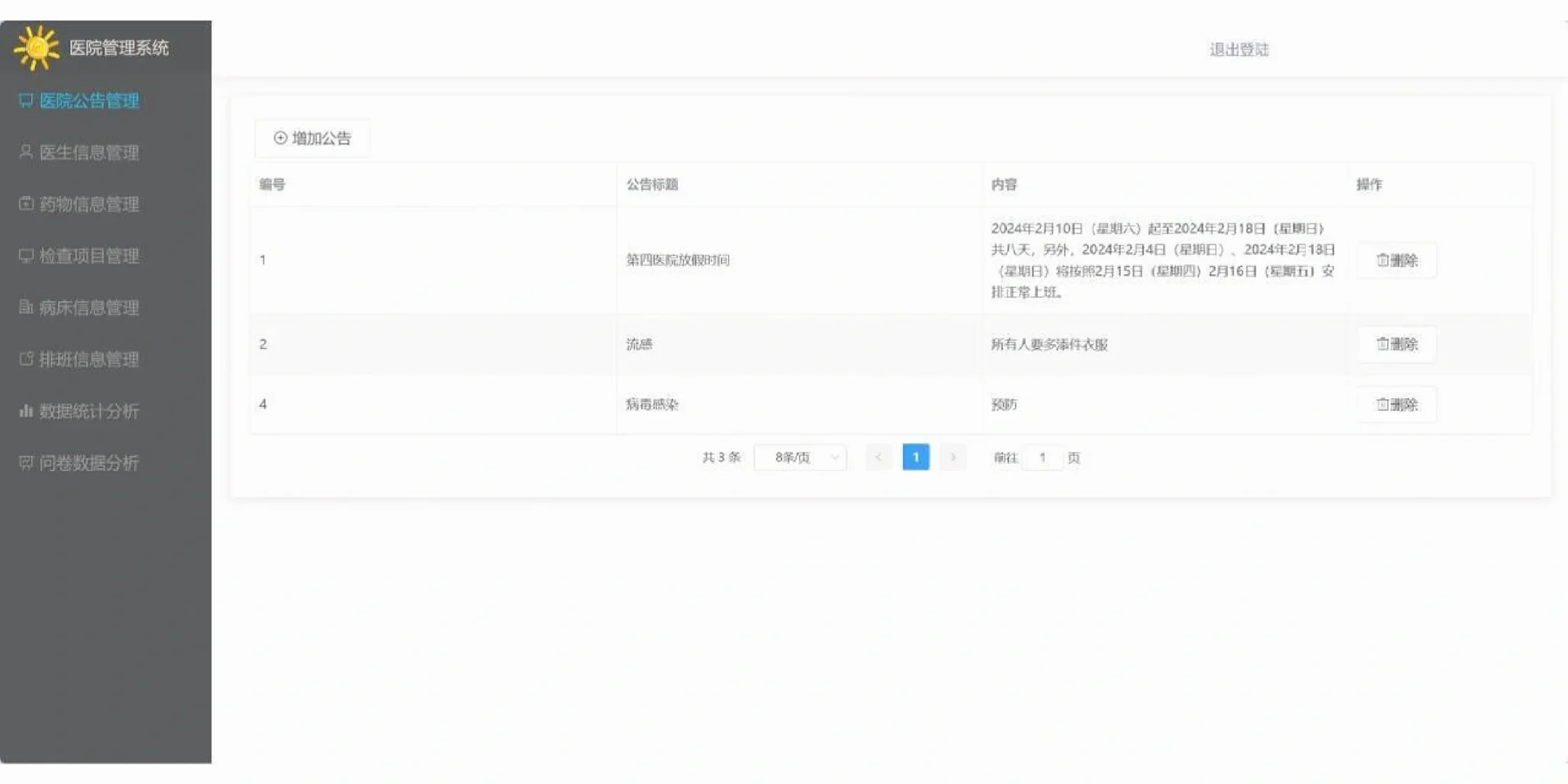Select the bar chart icon for 数据统计分析
The height and width of the screenshot is (784, 1568).
pos(25,411)
